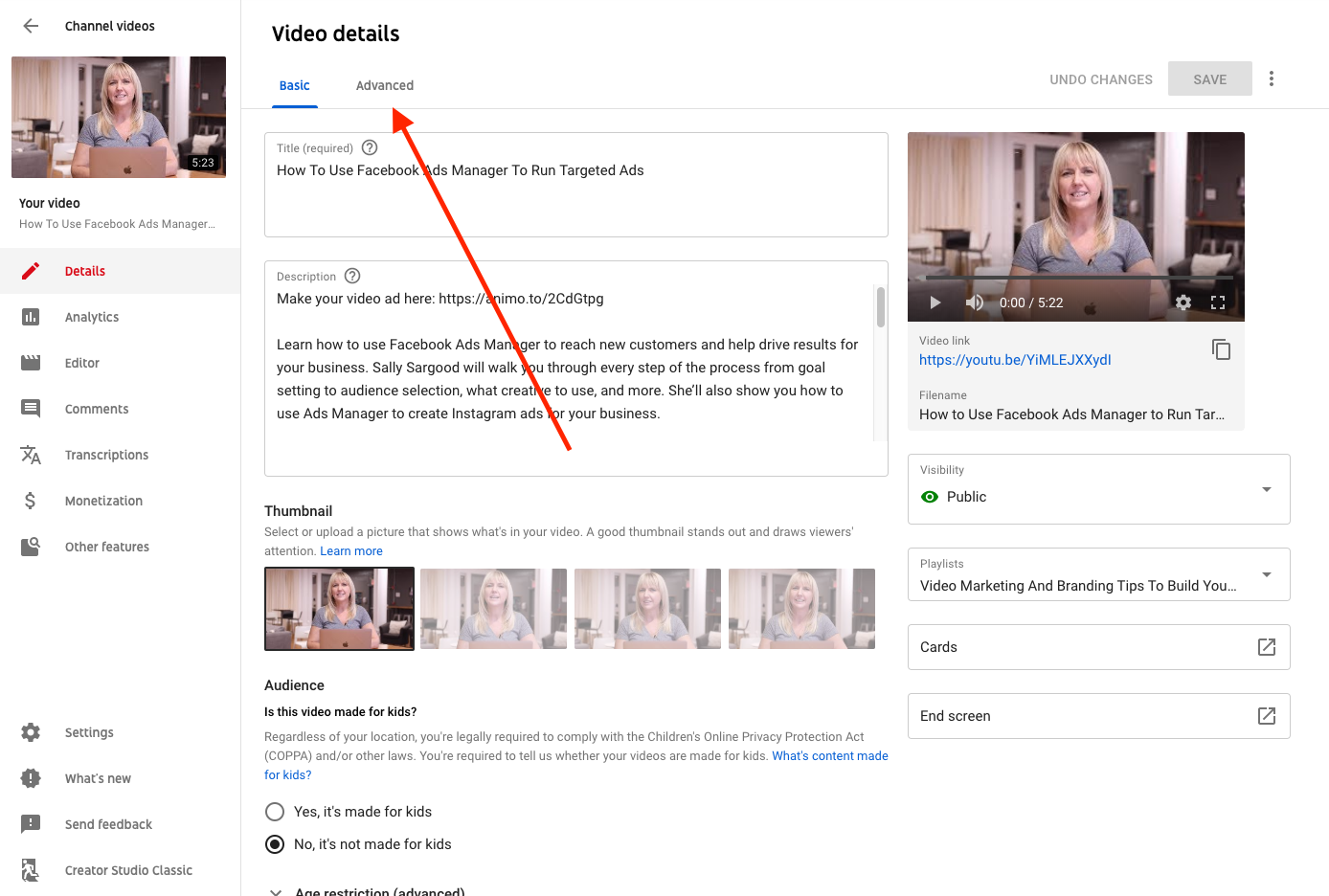Open Monetization in the sidebar

120,501
